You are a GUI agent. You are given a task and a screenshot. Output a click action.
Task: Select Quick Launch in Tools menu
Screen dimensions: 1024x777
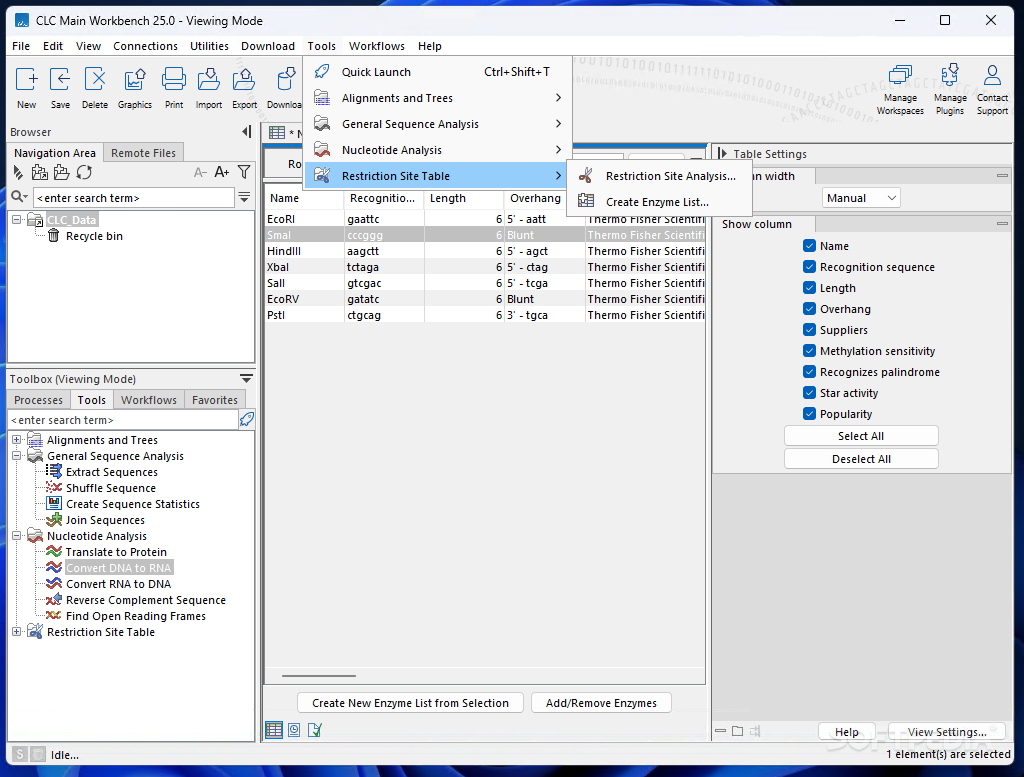438,72
